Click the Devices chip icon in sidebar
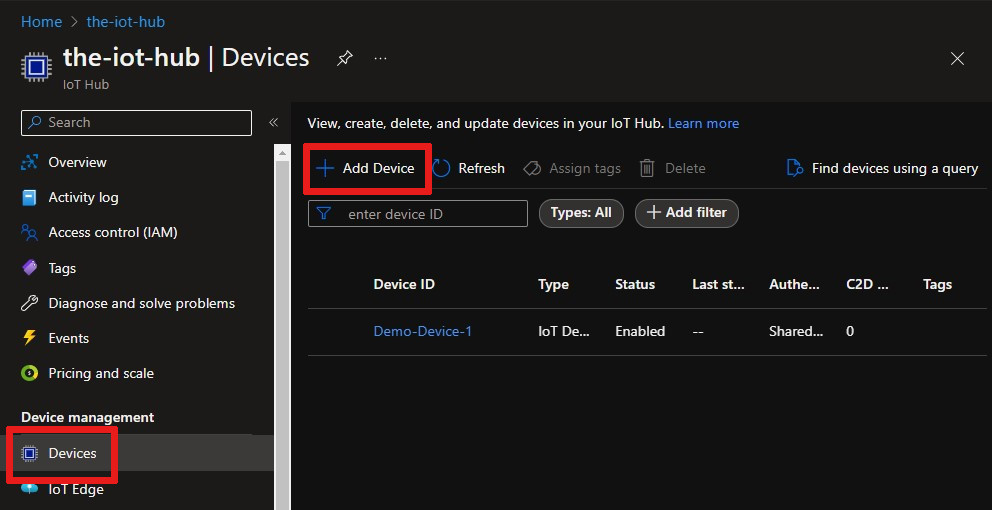This screenshot has width=992, height=510. 29,453
